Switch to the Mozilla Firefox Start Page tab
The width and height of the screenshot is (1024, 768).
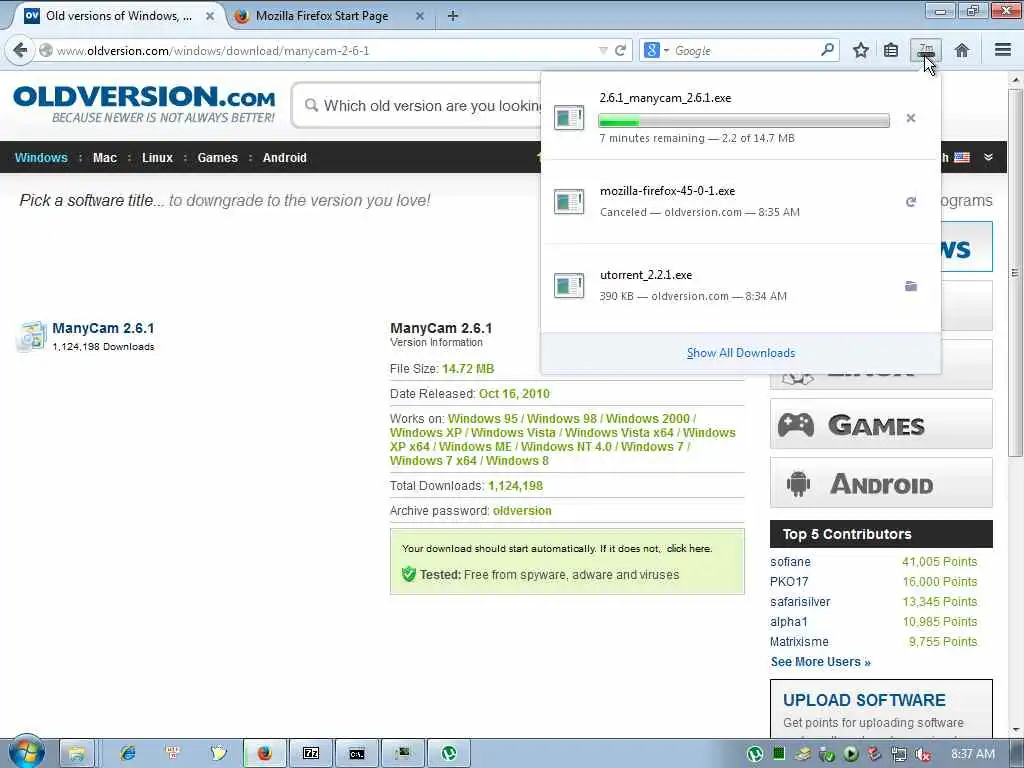(322, 16)
